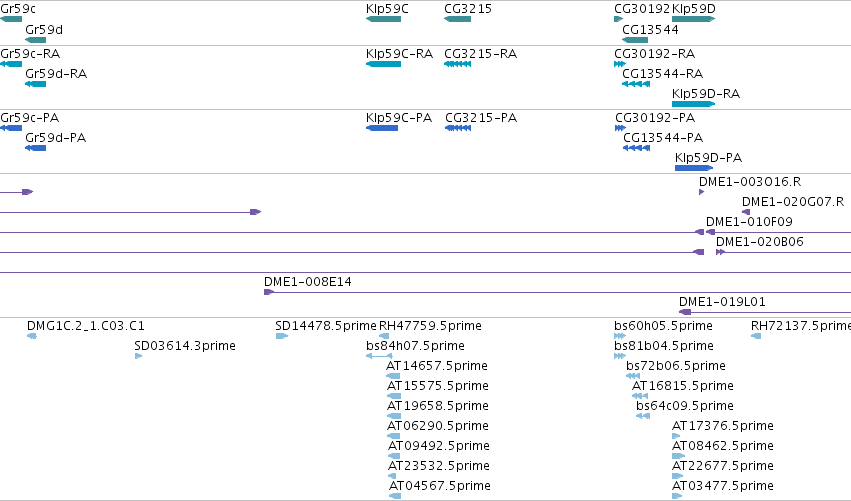Click the SD03614.3prime EST label
This screenshot has width=851, height=501.
[185, 346]
